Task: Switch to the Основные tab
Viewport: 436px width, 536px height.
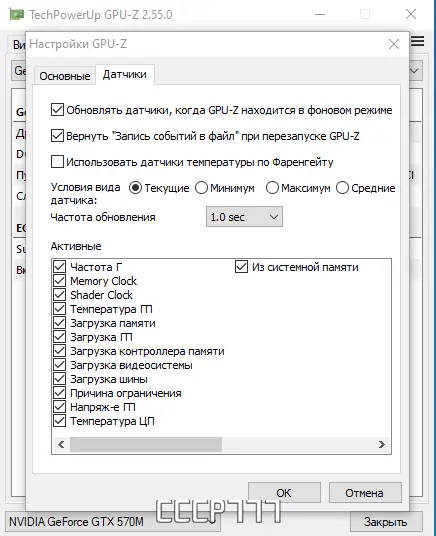Action: point(65,76)
